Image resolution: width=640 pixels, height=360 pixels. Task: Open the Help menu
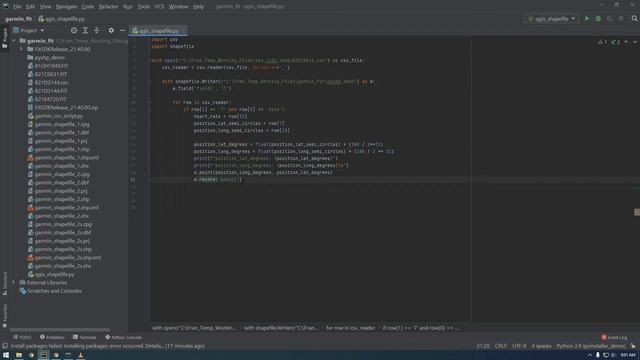click(198, 7)
